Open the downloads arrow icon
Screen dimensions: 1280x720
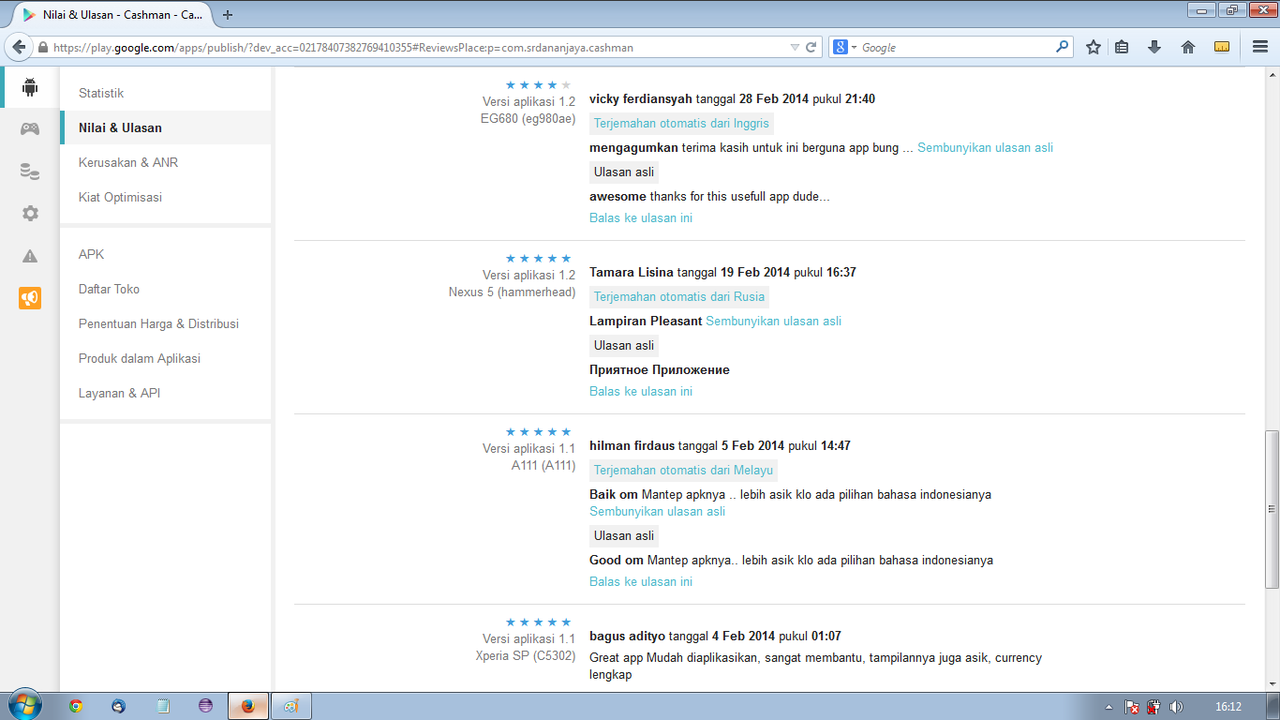click(1154, 47)
